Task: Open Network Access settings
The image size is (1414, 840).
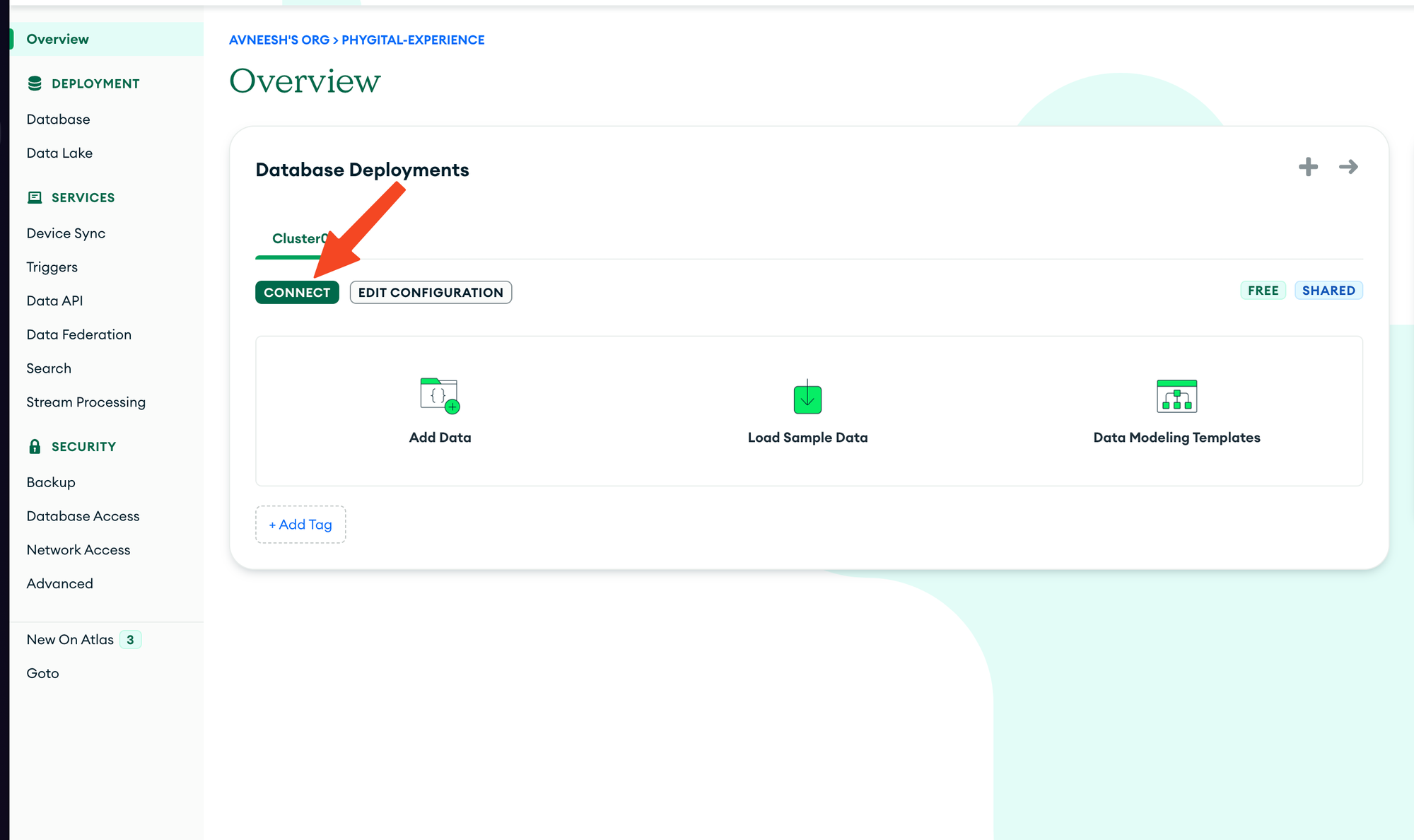Action: (x=78, y=549)
